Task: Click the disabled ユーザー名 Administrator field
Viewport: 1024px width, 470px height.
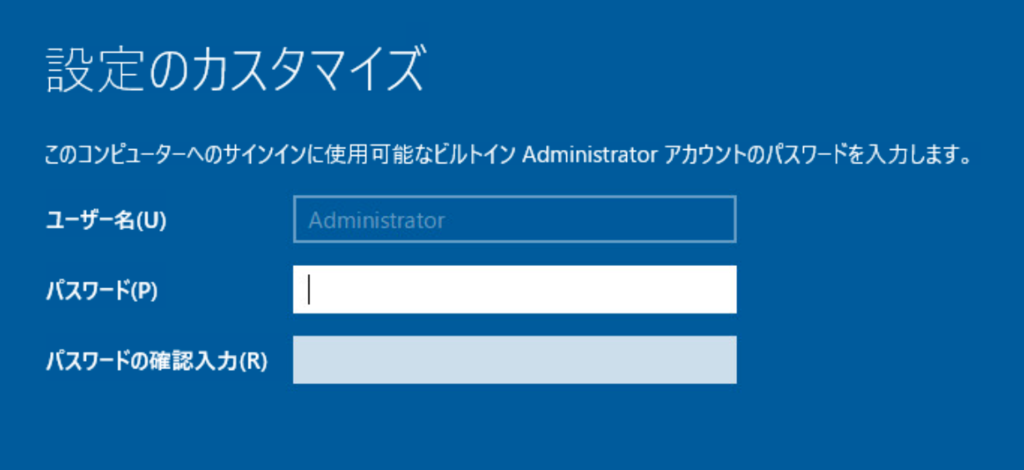Action: [x=515, y=219]
